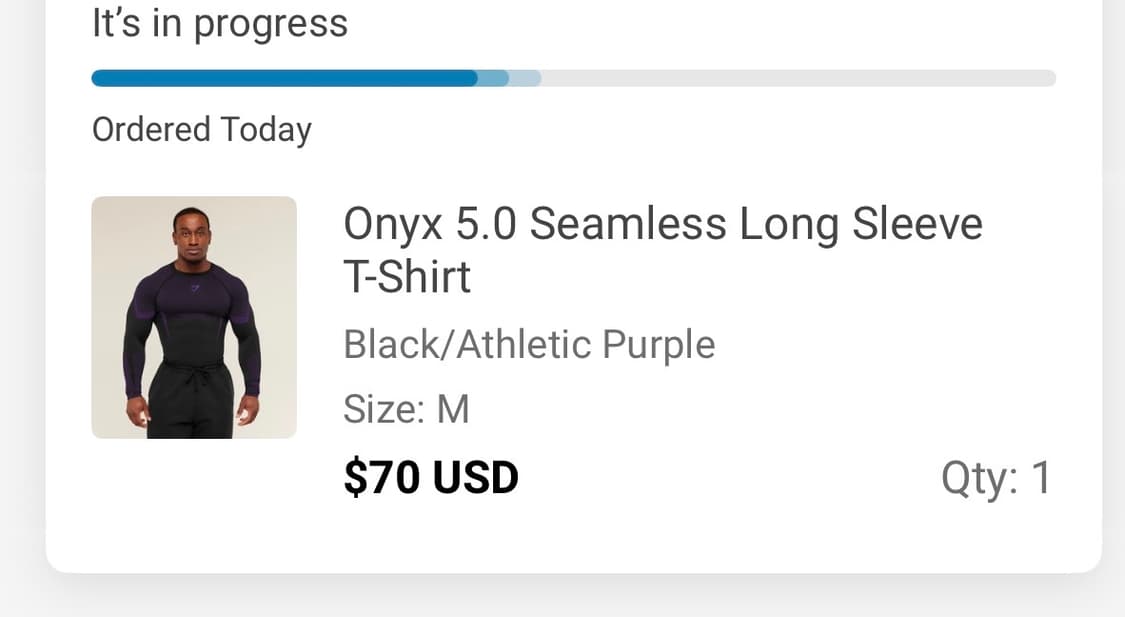The height and width of the screenshot is (617, 1125).
Task: Click the dark blue filled progress segment
Action: pyautogui.click(x=284, y=78)
